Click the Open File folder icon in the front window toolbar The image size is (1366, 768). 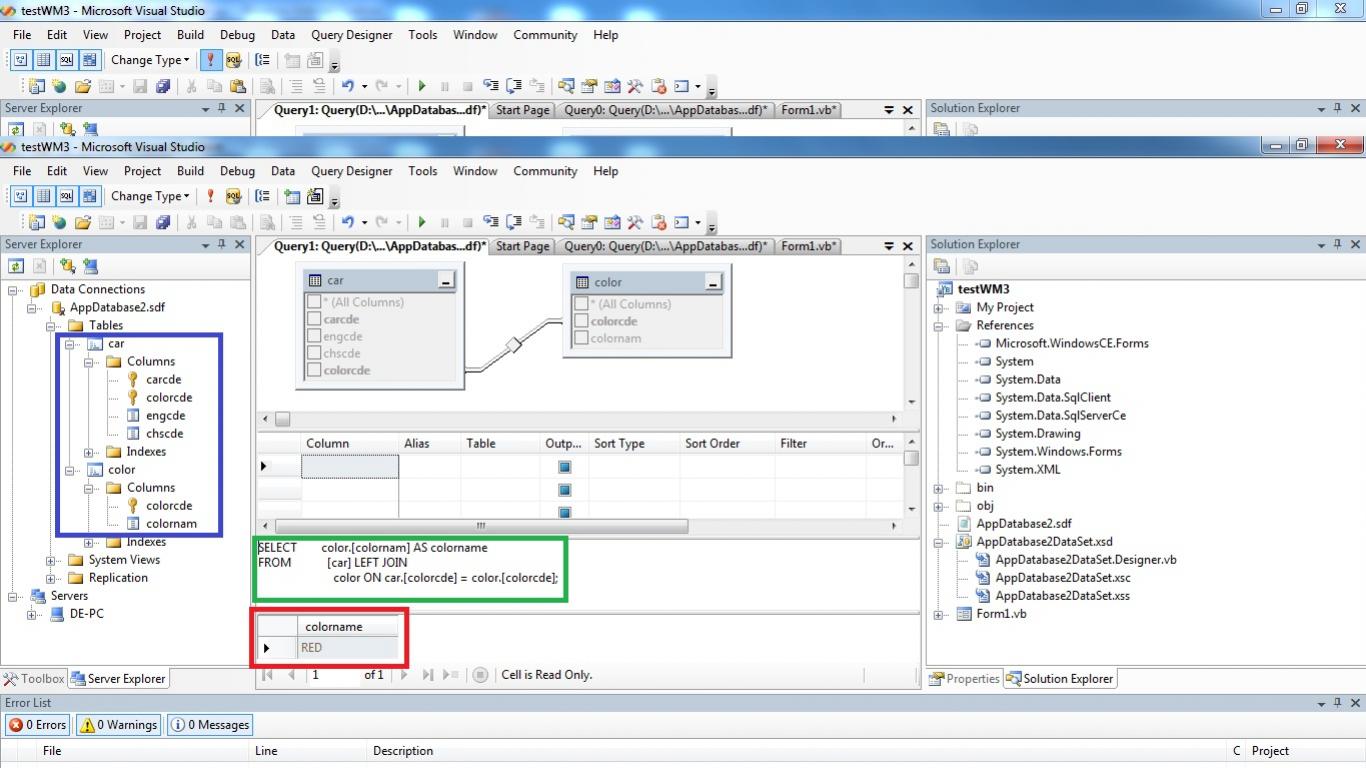tap(83, 222)
